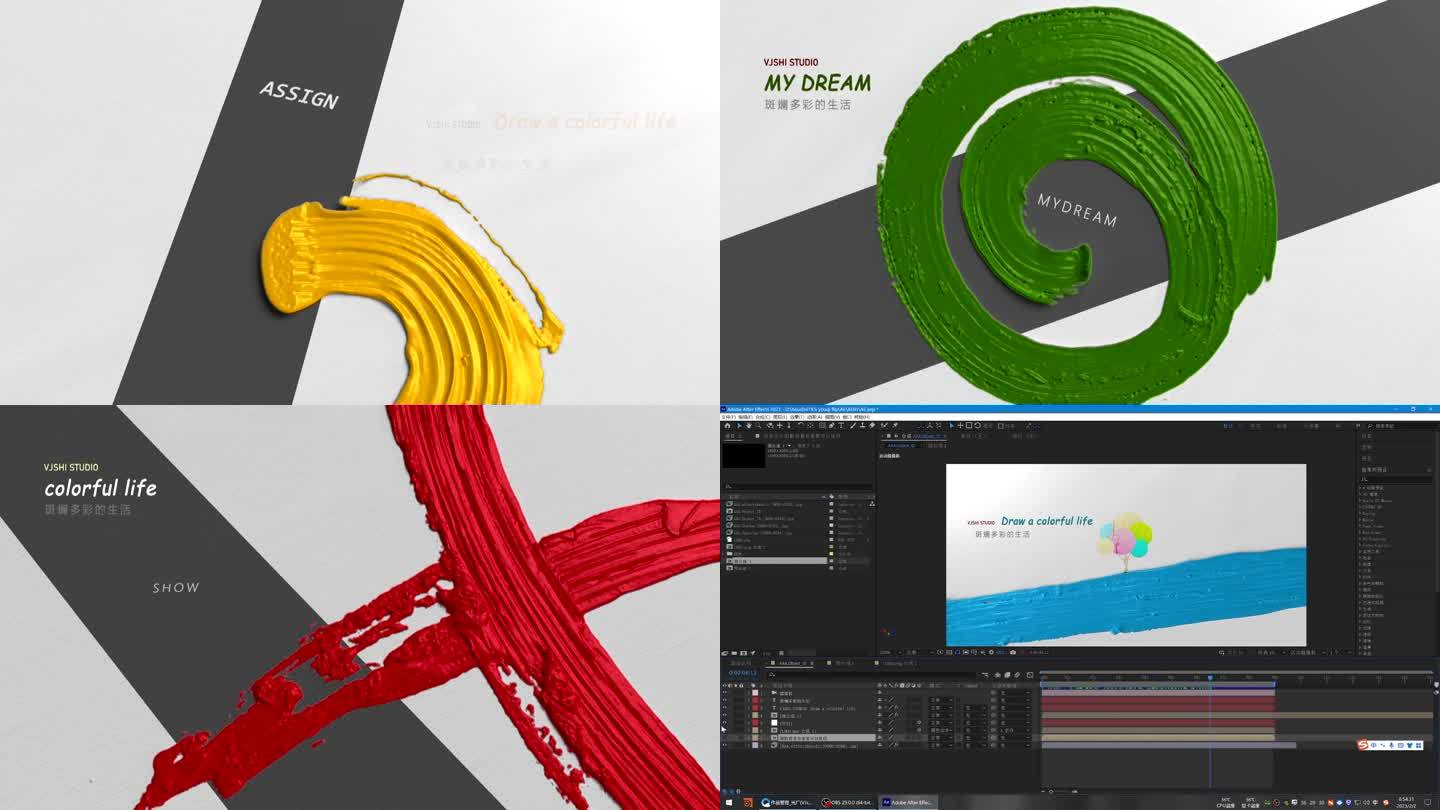Open the 效果 Effect menu
Screen dimensions: 1440x810
pyautogui.click(x=797, y=417)
